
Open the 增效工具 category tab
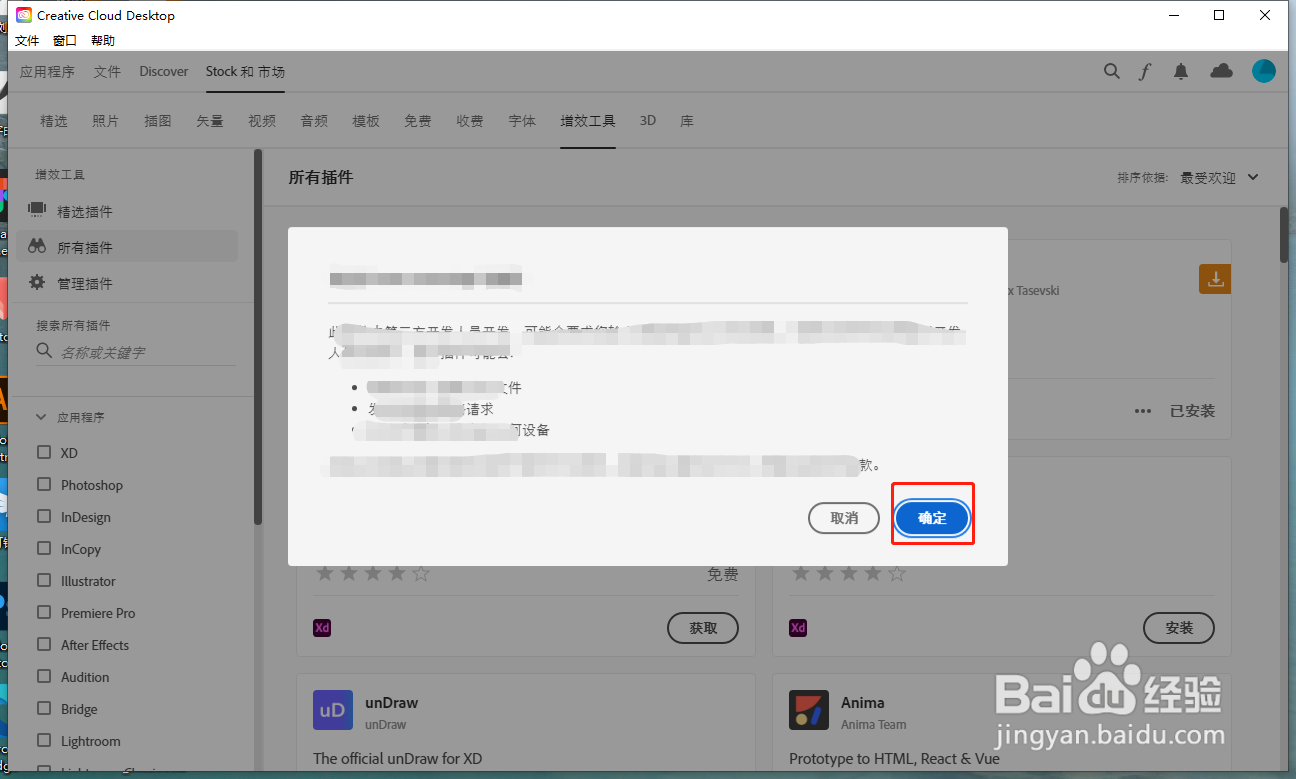point(588,121)
